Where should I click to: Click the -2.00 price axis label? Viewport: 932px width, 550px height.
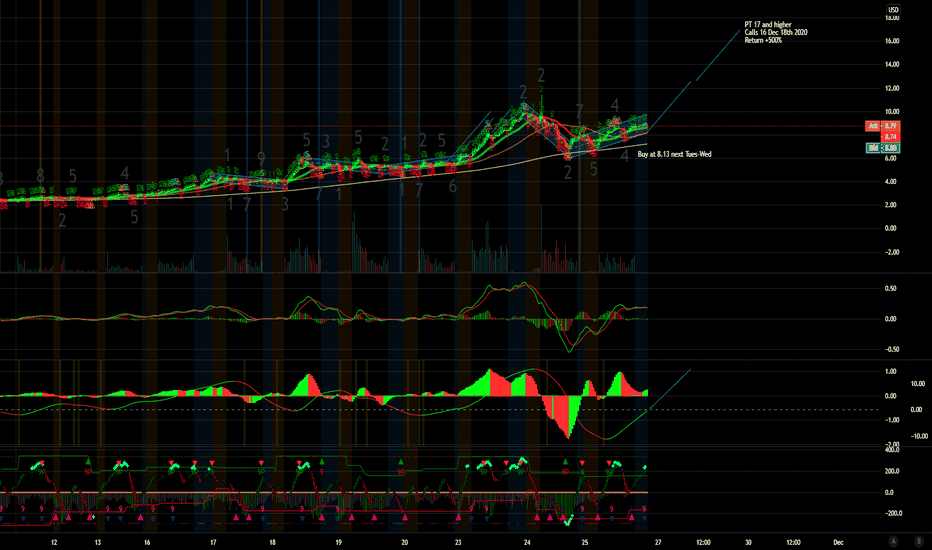click(892, 252)
